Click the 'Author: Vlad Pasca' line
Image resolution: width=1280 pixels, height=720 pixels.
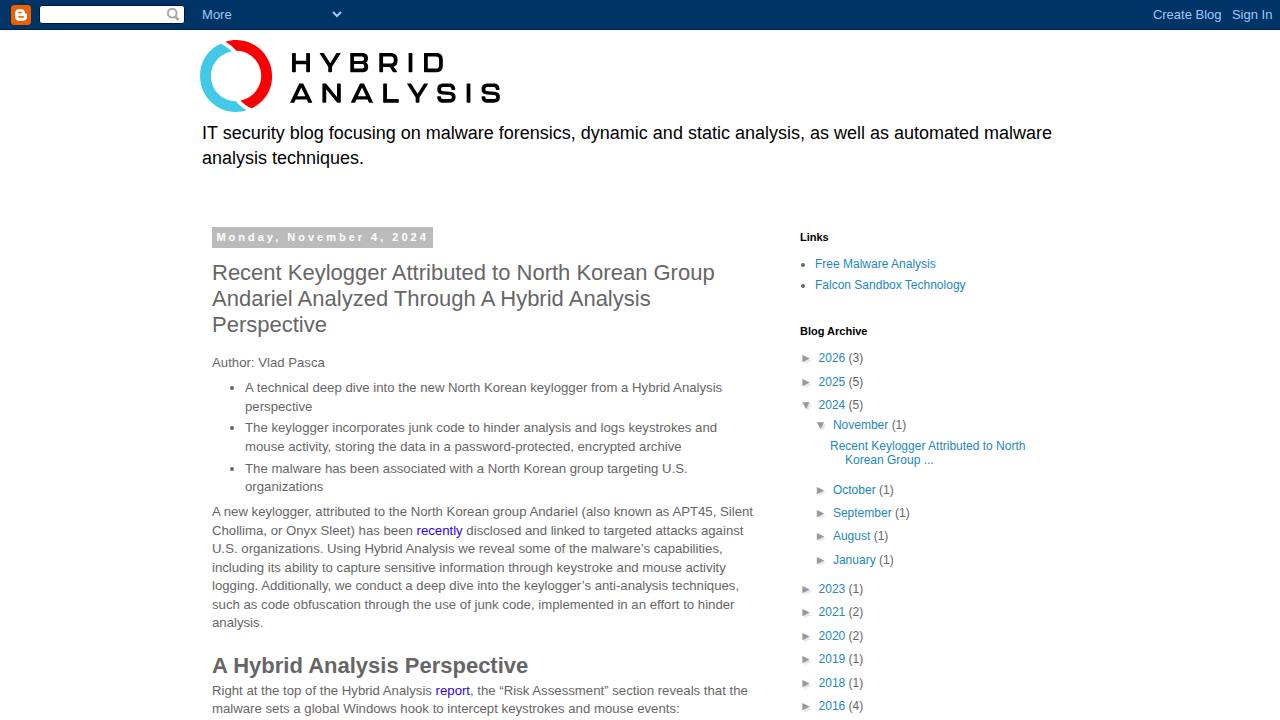coord(268,363)
